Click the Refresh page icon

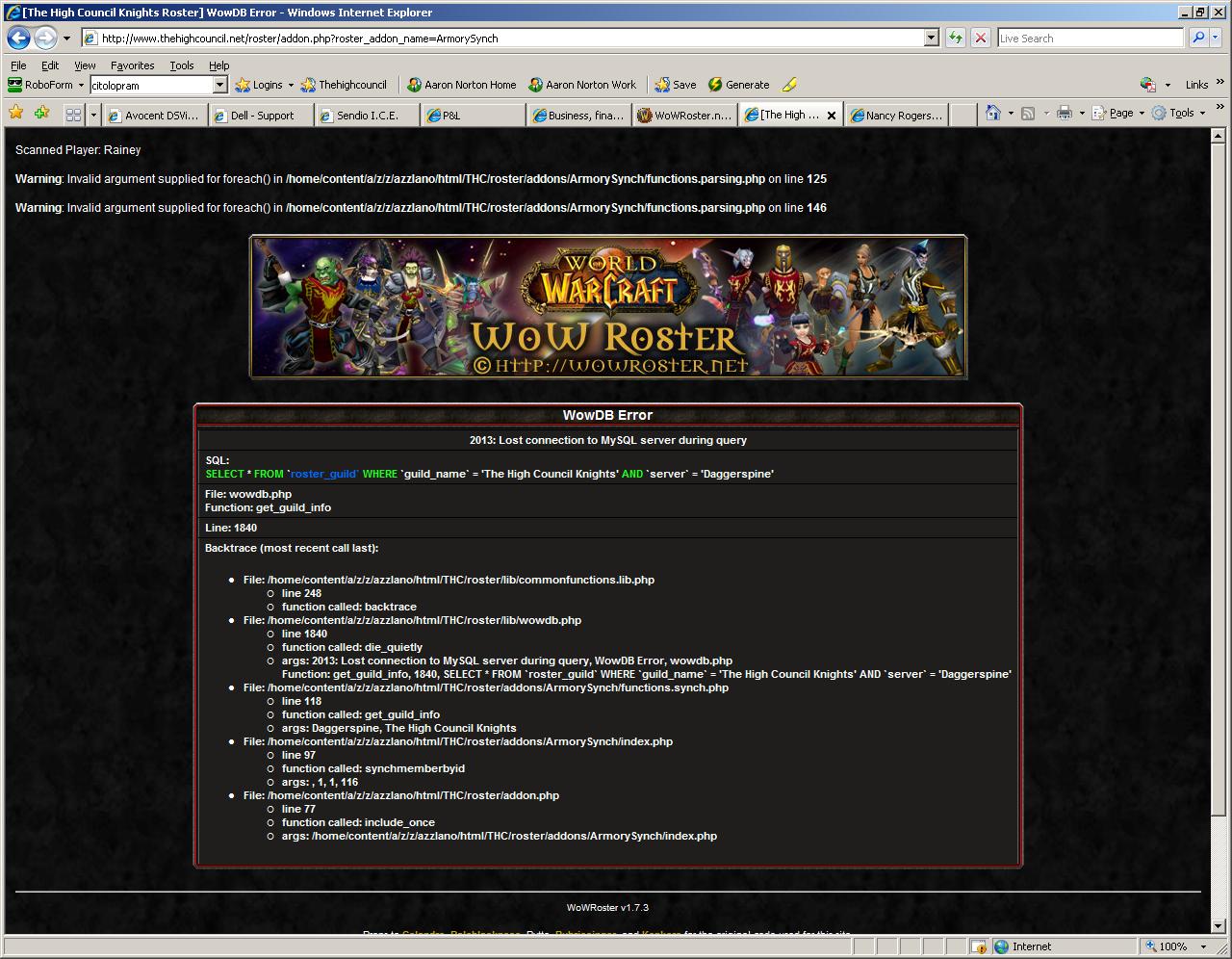(955, 39)
